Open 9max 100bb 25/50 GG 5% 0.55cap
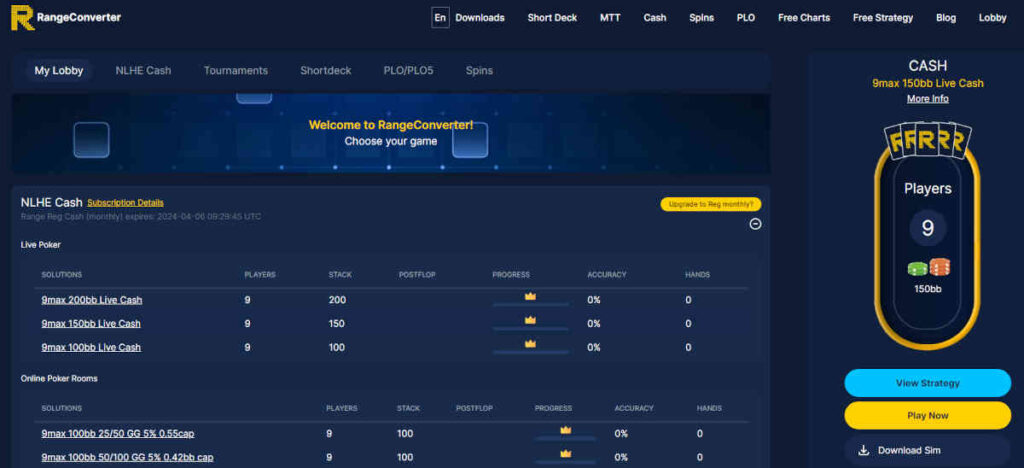Screen dimensions: 1024x468 (118, 433)
